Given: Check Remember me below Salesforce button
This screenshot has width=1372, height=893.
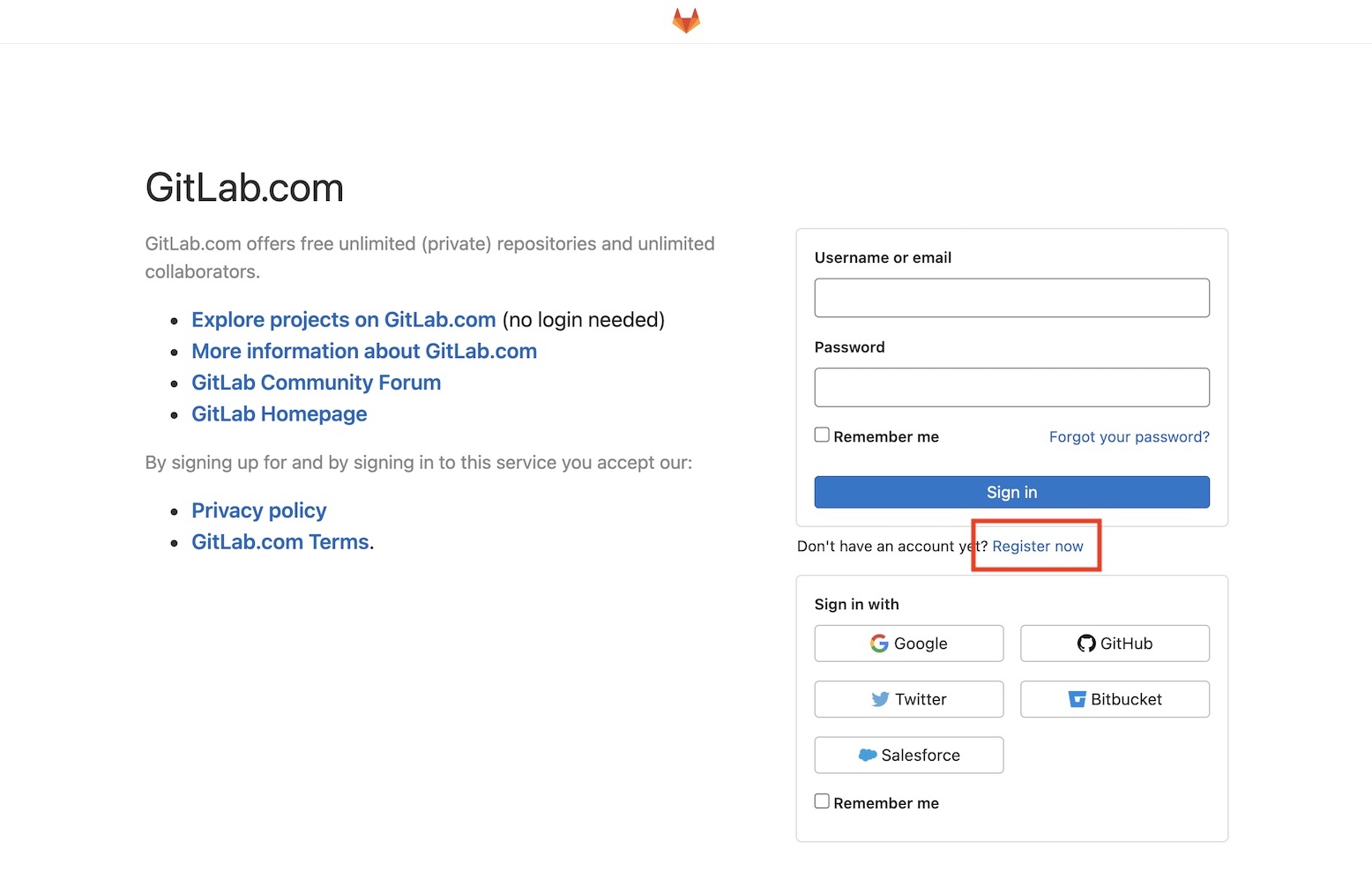Looking at the screenshot, I should click(x=822, y=801).
